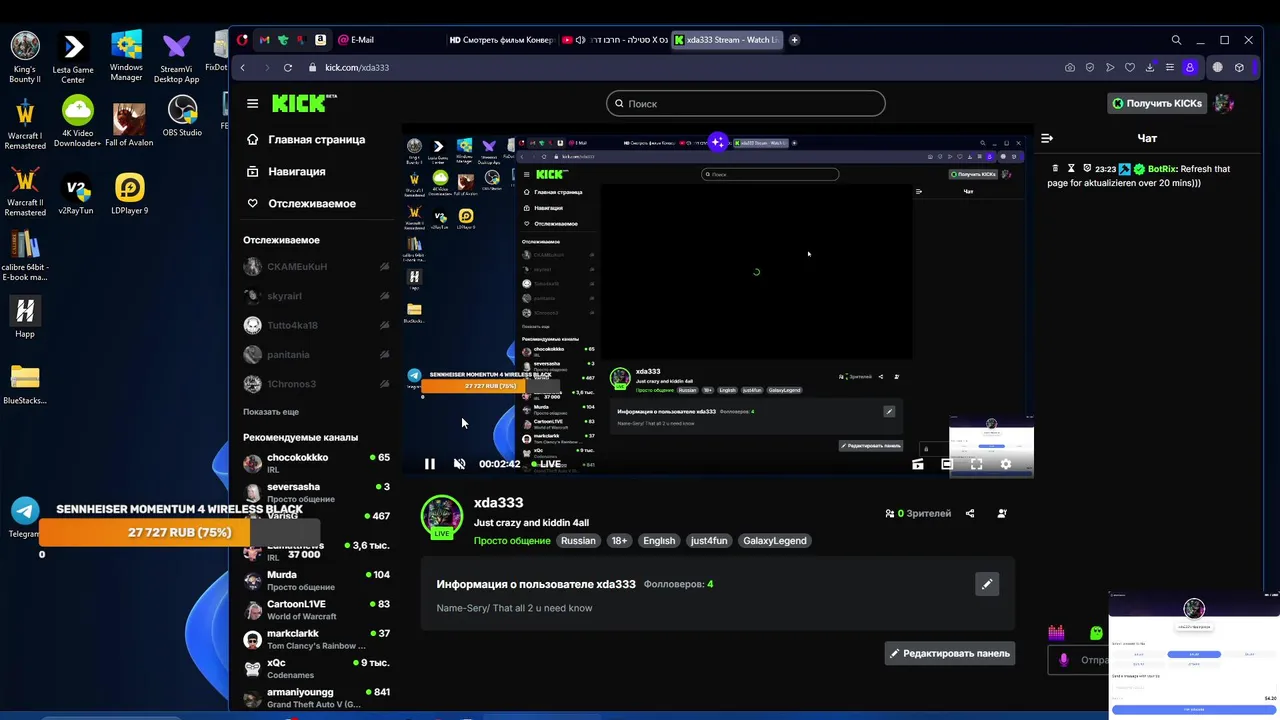Click the share stream icon
This screenshot has height=720, width=1280.
point(970,513)
